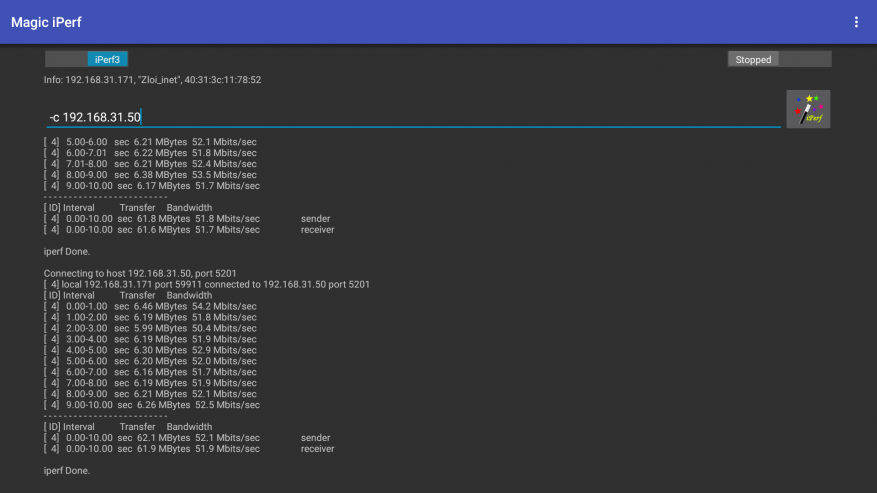Click the magic wand iPerf icon
Viewport: 877px width, 493px height.
(808, 109)
